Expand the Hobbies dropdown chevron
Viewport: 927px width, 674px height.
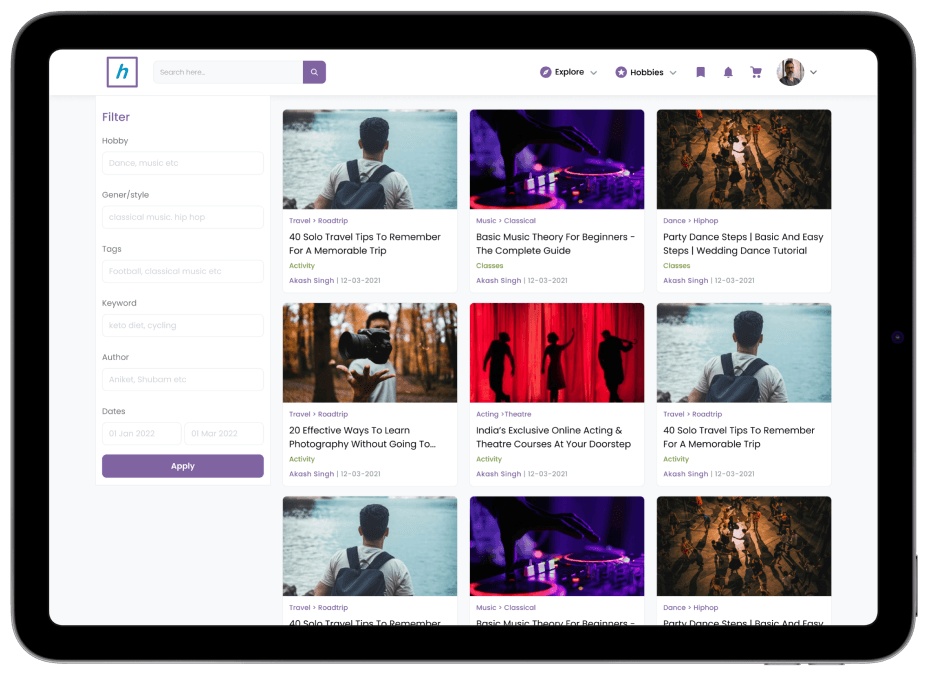(673, 73)
